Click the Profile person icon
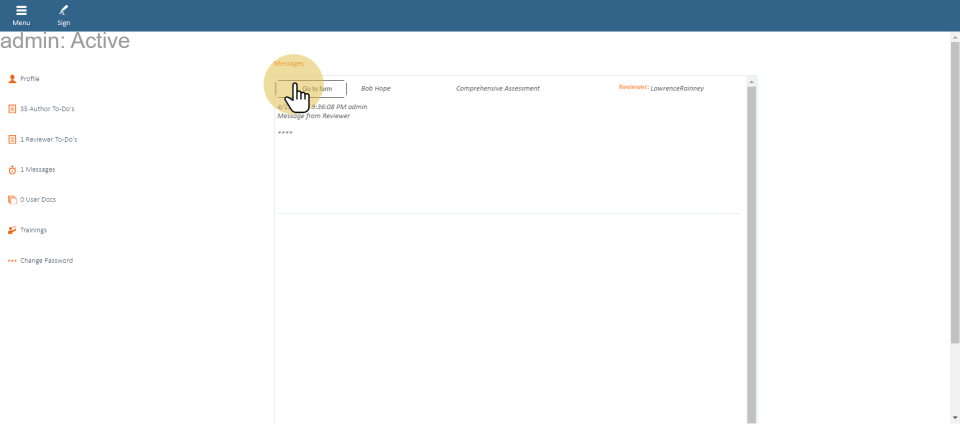Screen dimensions: 960x443 [x=12, y=78]
